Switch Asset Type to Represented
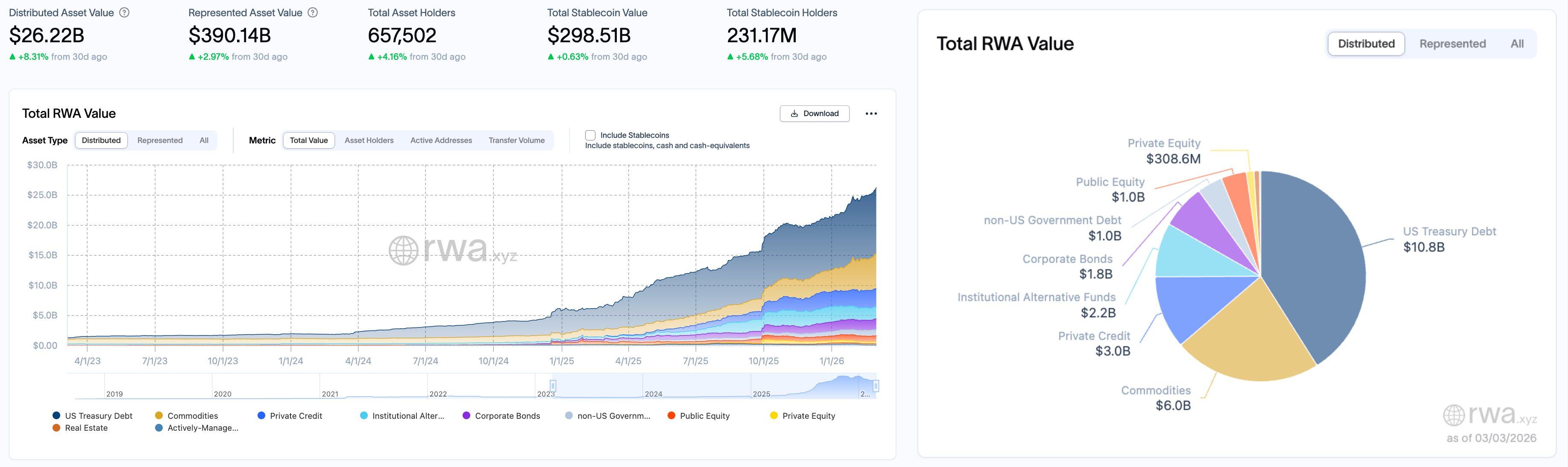1568x467 pixels. click(159, 140)
